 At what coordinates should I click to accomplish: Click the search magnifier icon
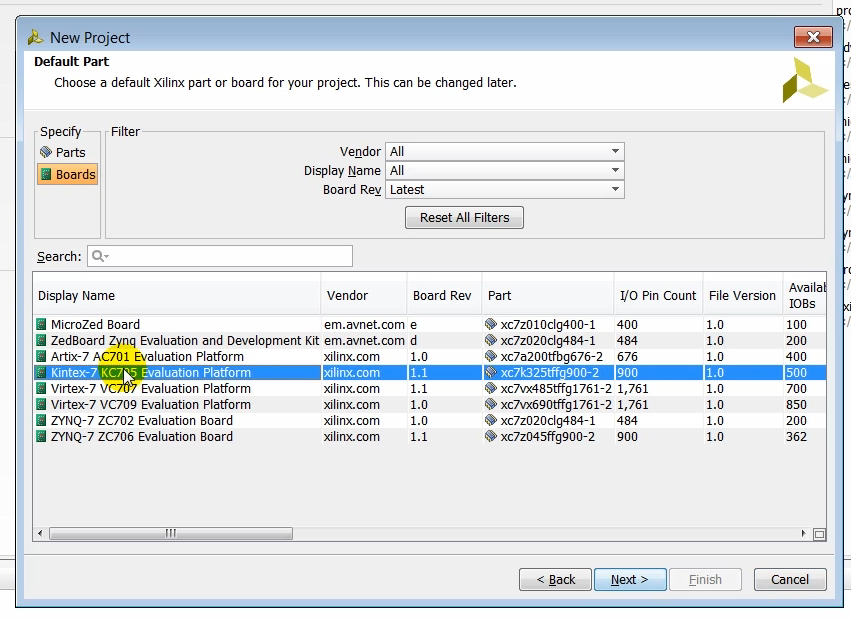[x=99, y=256]
